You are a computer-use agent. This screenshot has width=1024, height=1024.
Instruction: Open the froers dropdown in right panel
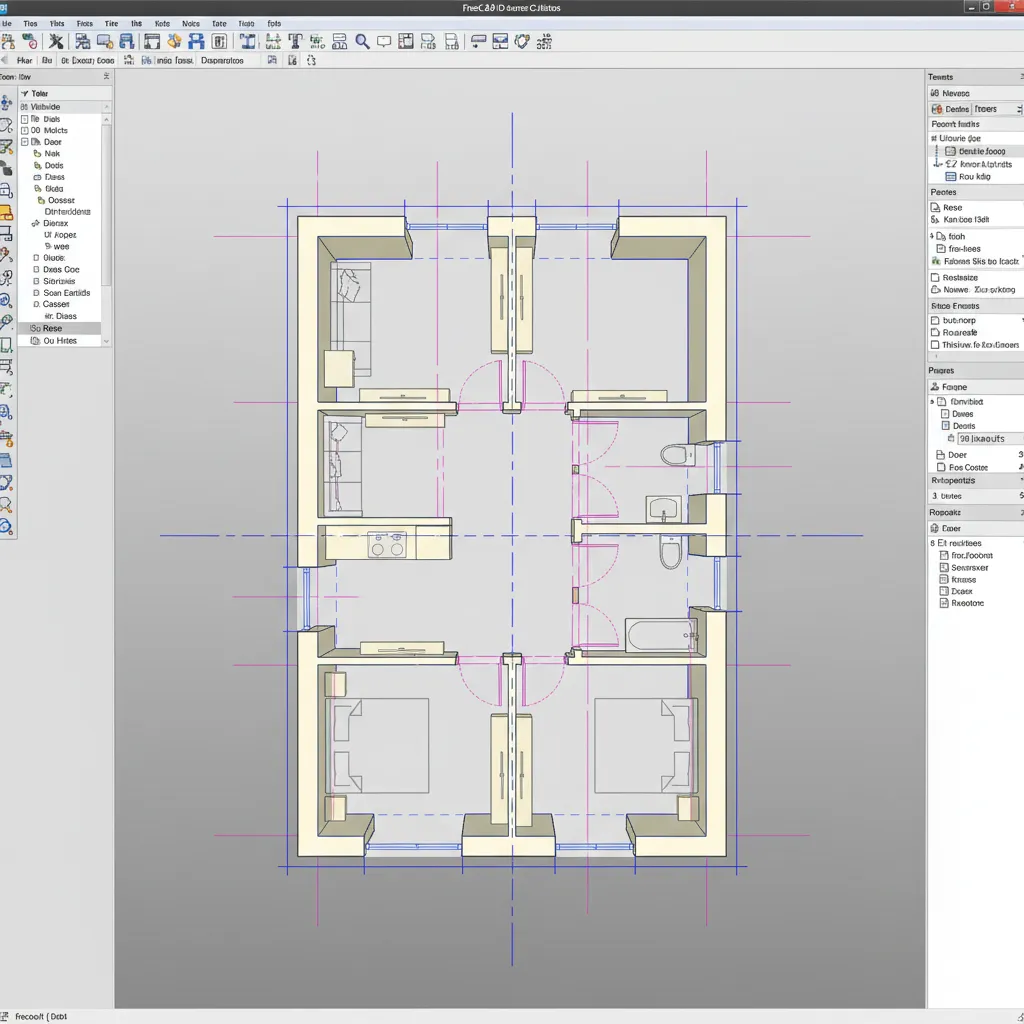[997, 109]
